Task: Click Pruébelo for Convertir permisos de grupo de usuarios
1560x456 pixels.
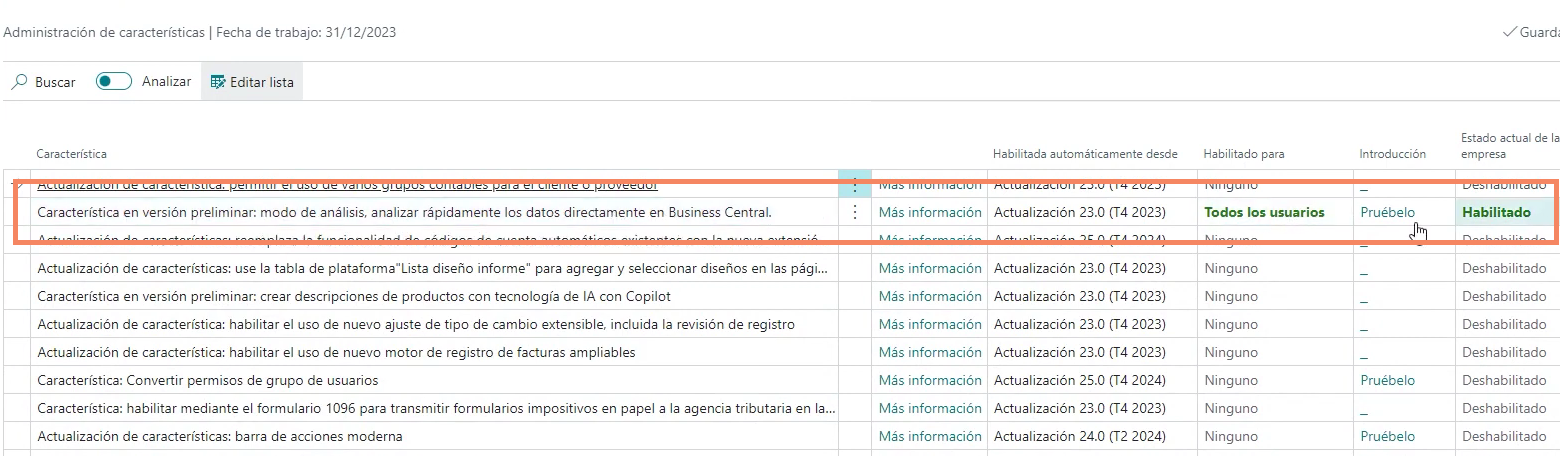Action: click(1387, 380)
